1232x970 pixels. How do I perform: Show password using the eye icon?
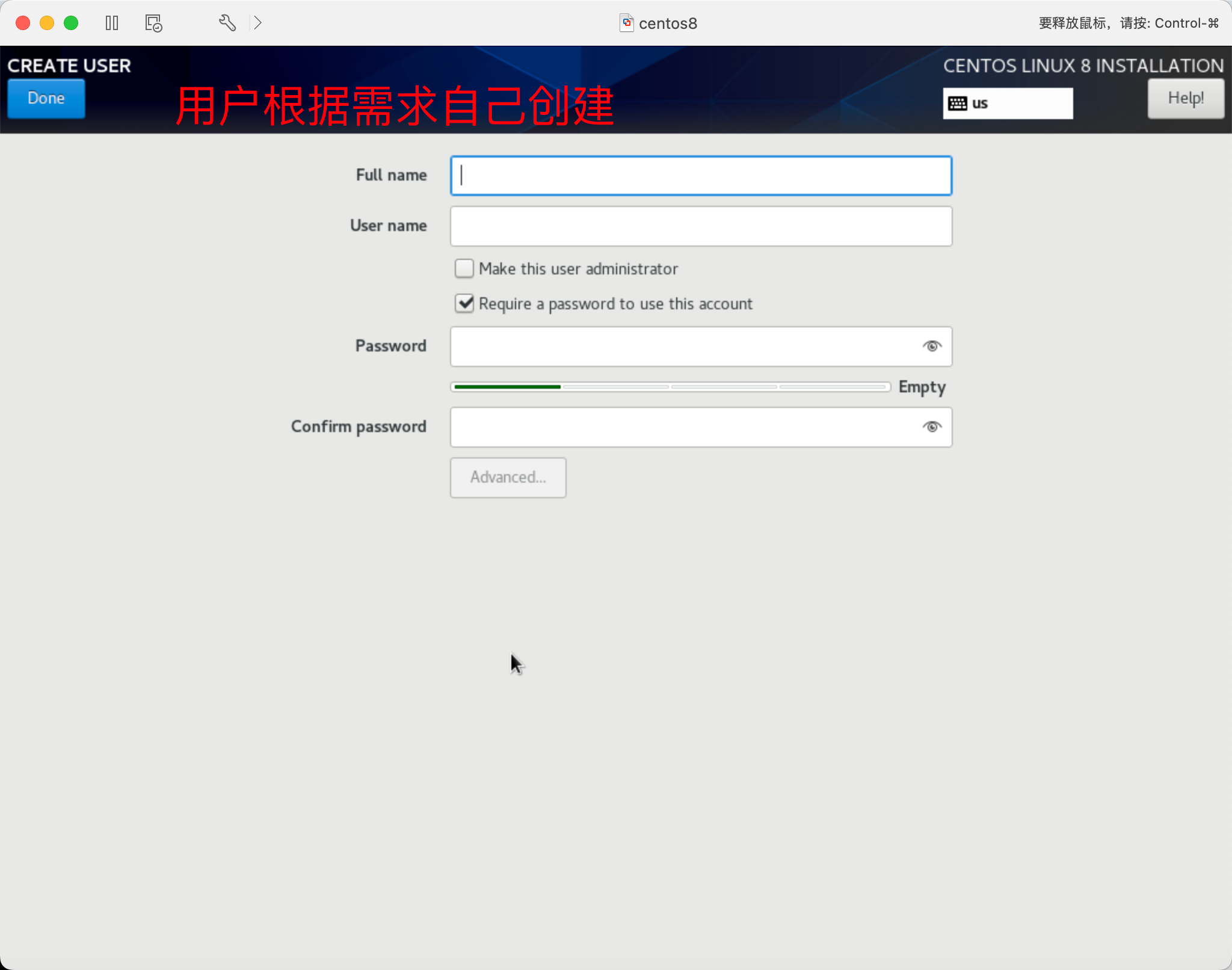(x=932, y=346)
